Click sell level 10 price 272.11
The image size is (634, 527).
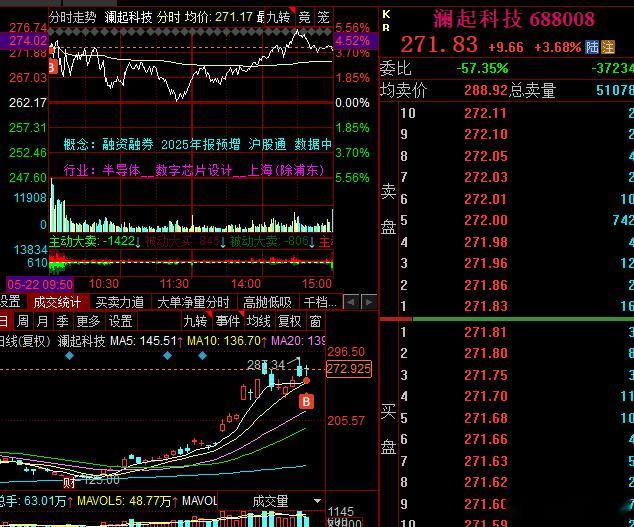(486, 113)
